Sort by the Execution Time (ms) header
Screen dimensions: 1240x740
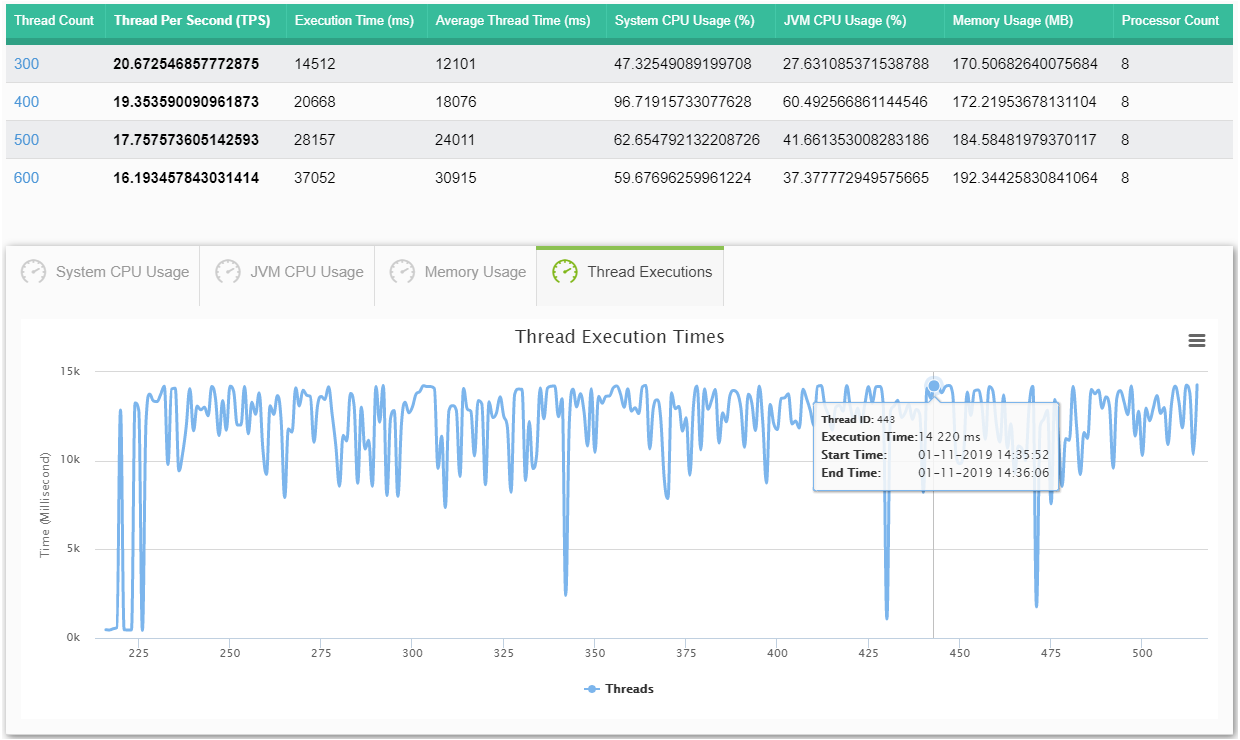(357, 20)
